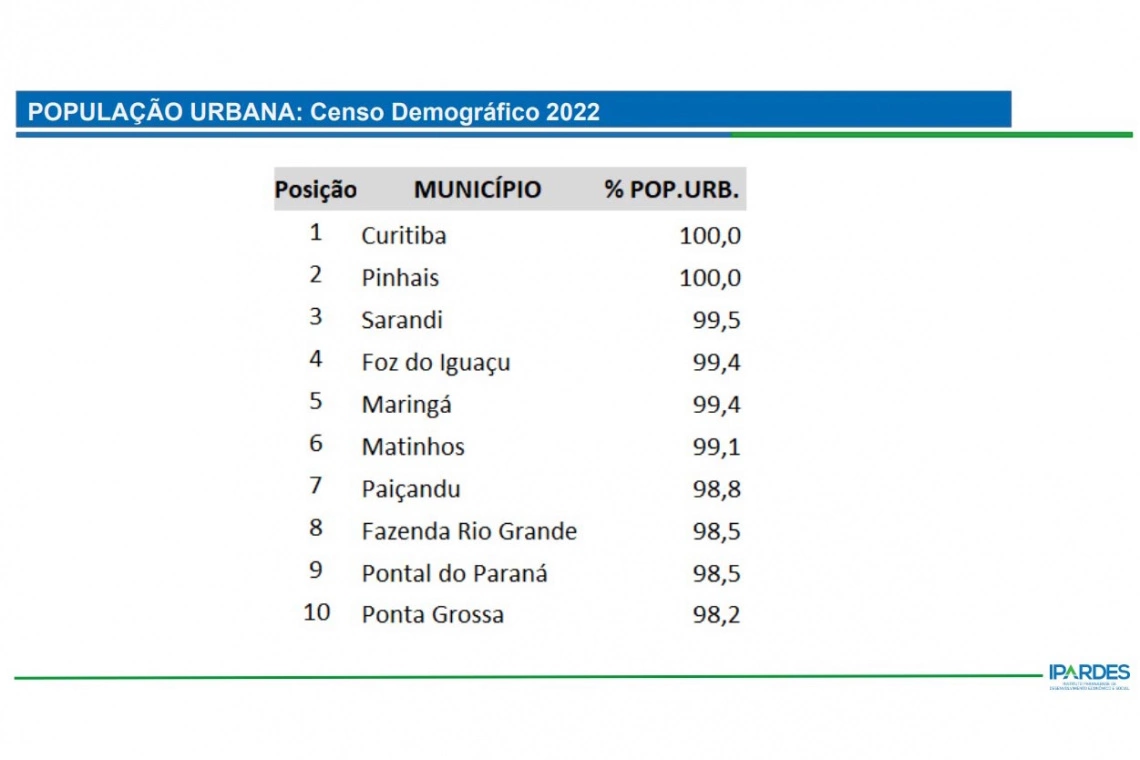This screenshot has height=760, width=1140.
Task: Select the Maringá municipality cell
Action: tap(406, 405)
